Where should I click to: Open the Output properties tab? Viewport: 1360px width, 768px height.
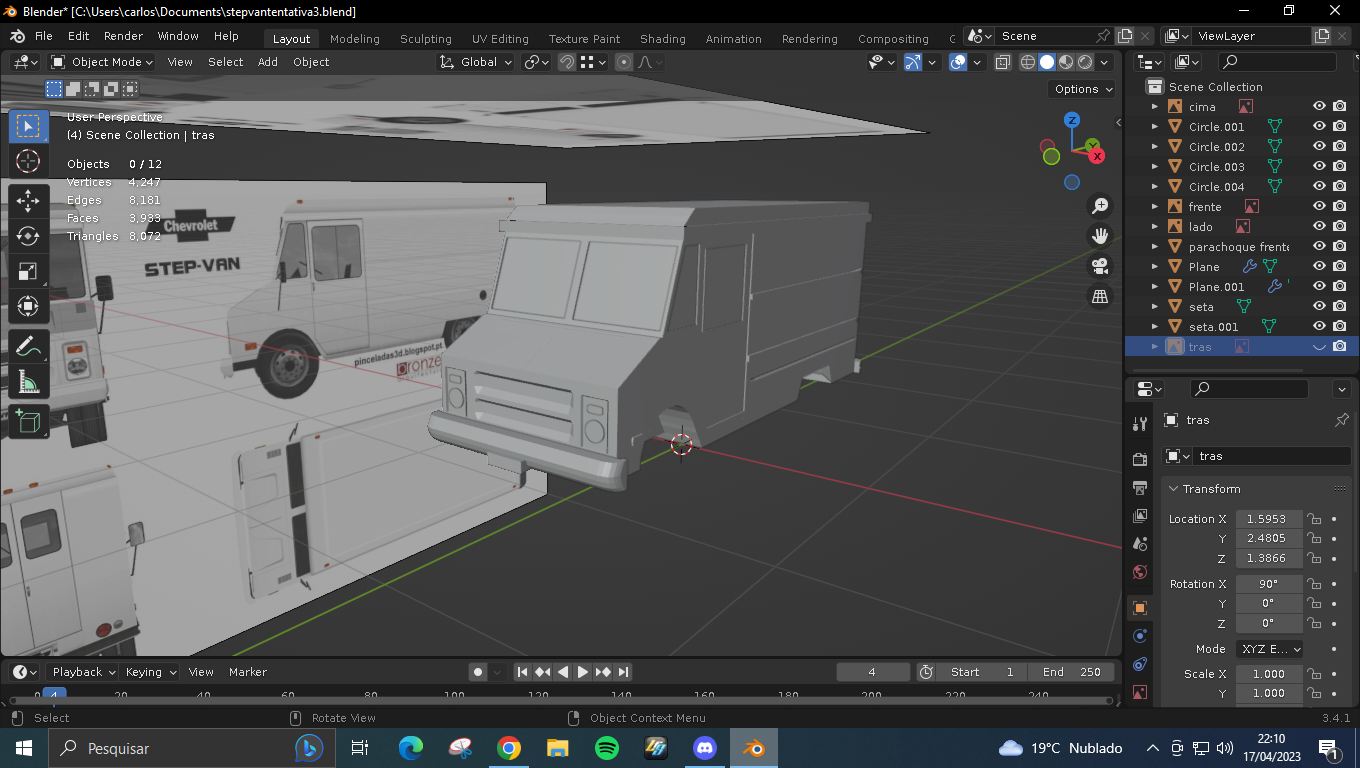click(1139, 488)
